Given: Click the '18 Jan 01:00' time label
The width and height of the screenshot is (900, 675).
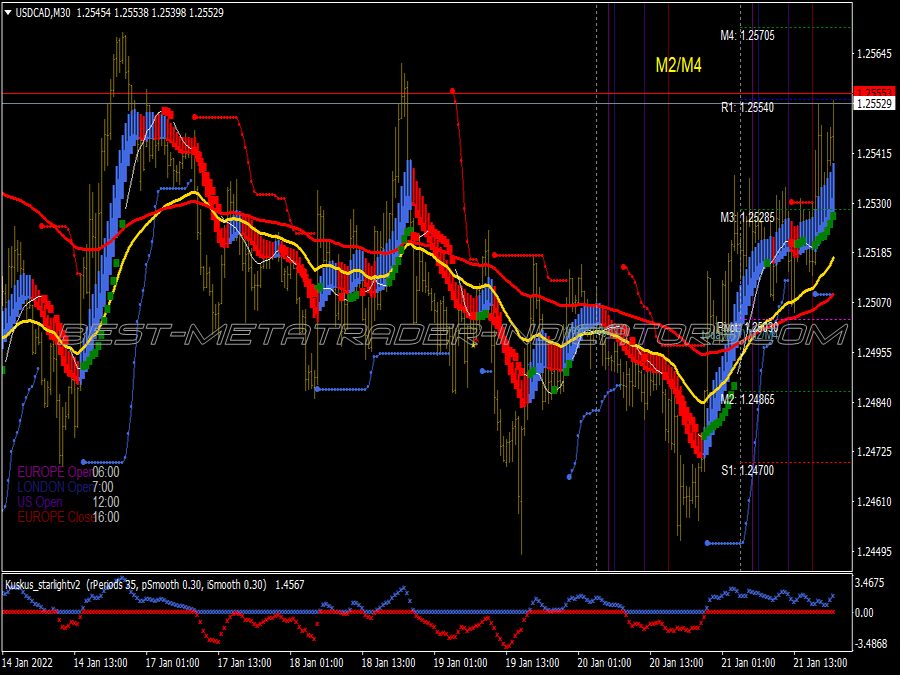Looking at the screenshot, I should tap(316, 663).
